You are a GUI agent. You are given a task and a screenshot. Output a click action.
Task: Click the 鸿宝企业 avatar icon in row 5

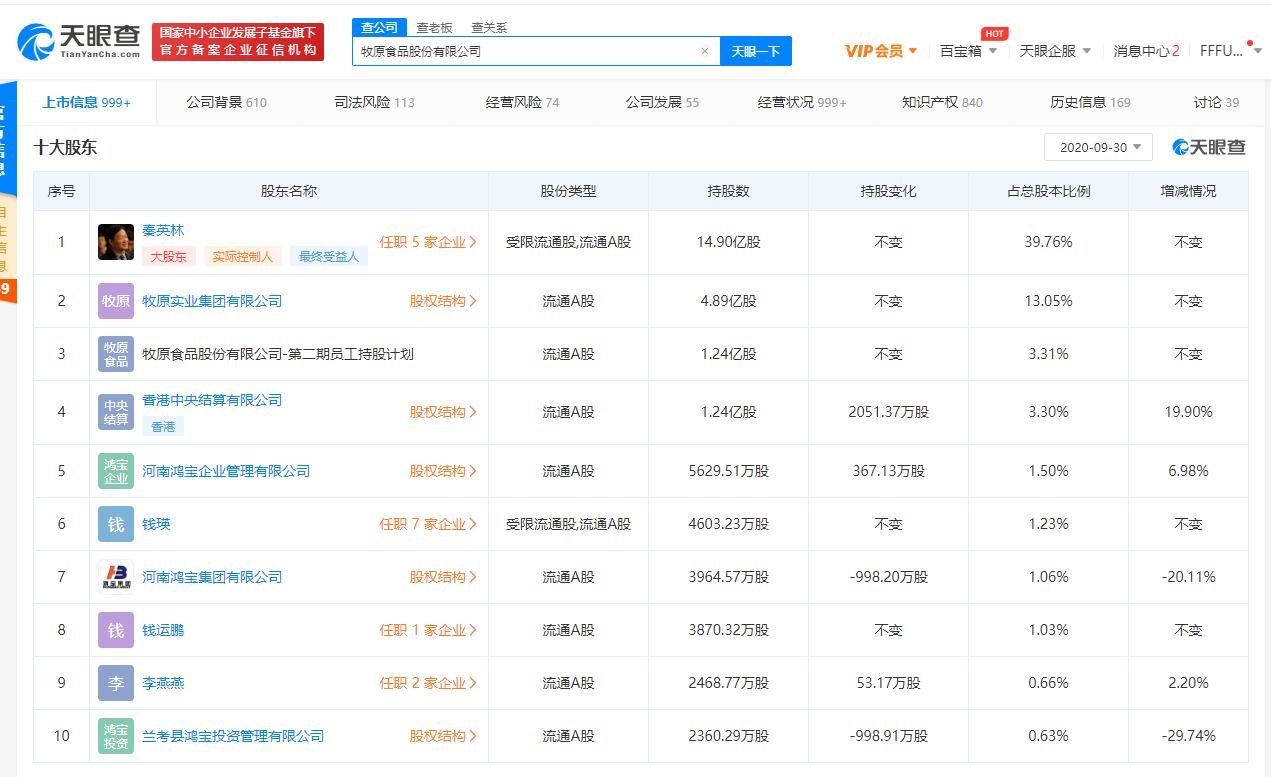click(x=116, y=471)
